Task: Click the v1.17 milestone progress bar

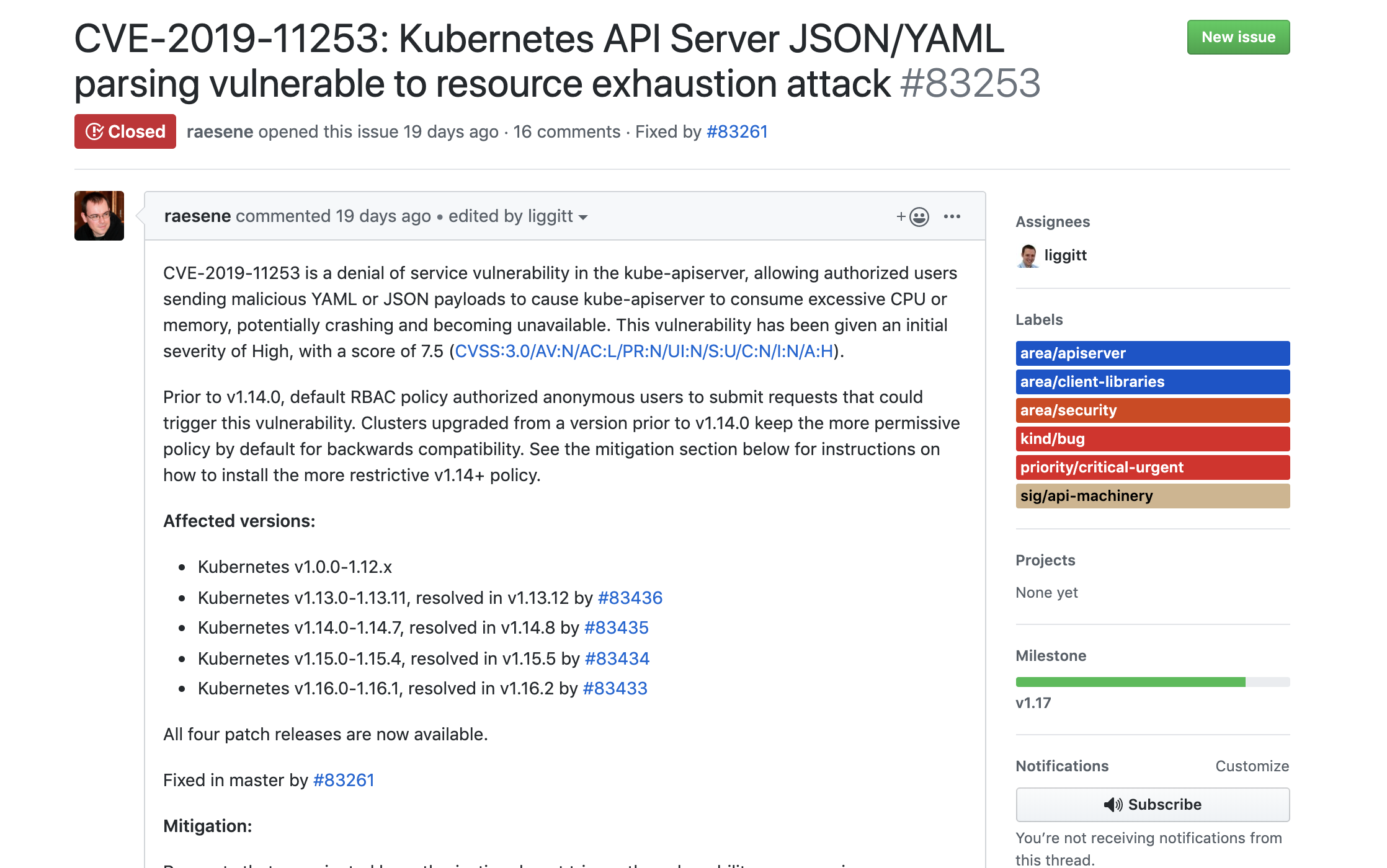Action: coord(1152,682)
